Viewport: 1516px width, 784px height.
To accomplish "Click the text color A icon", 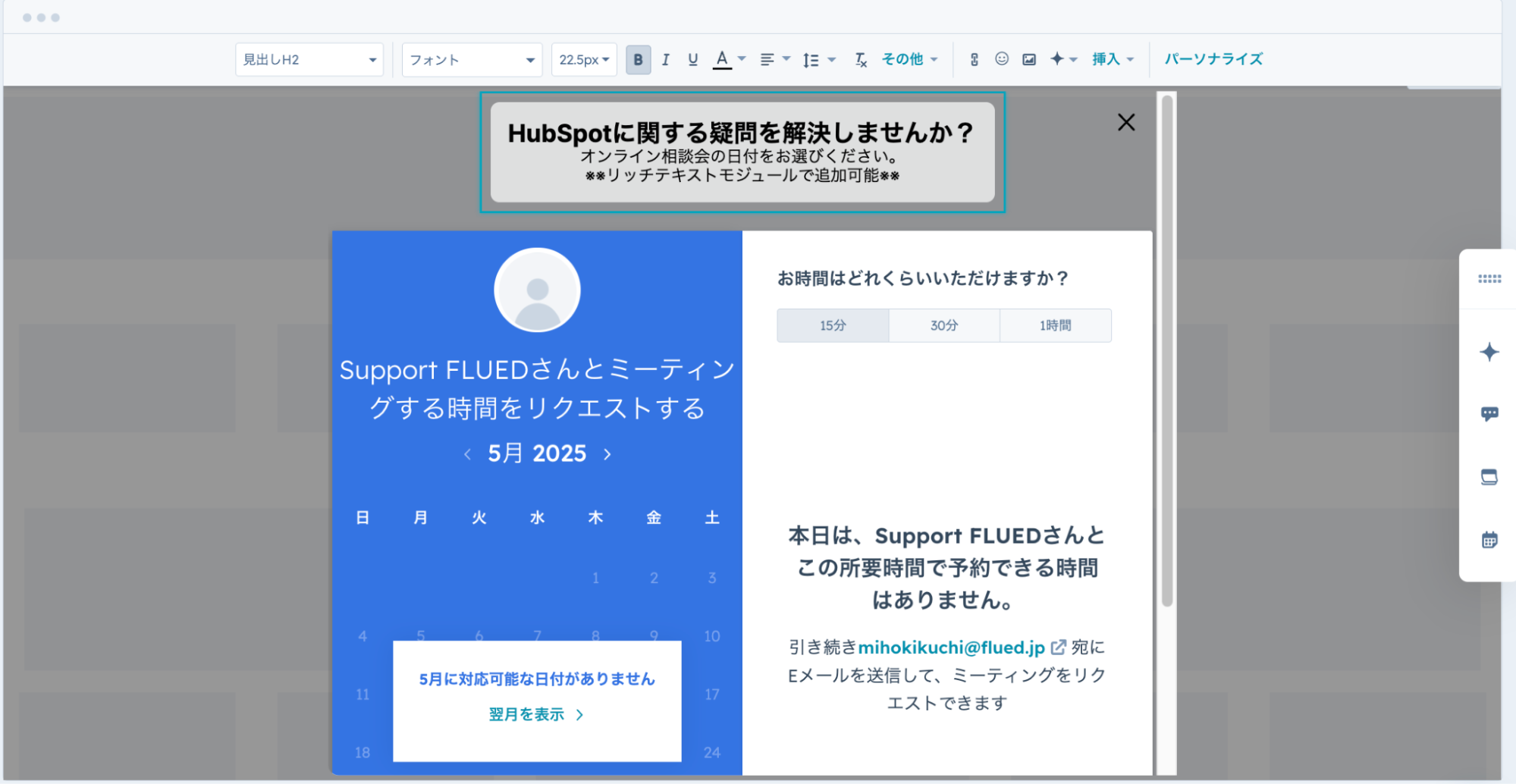I will [x=722, y=59].
